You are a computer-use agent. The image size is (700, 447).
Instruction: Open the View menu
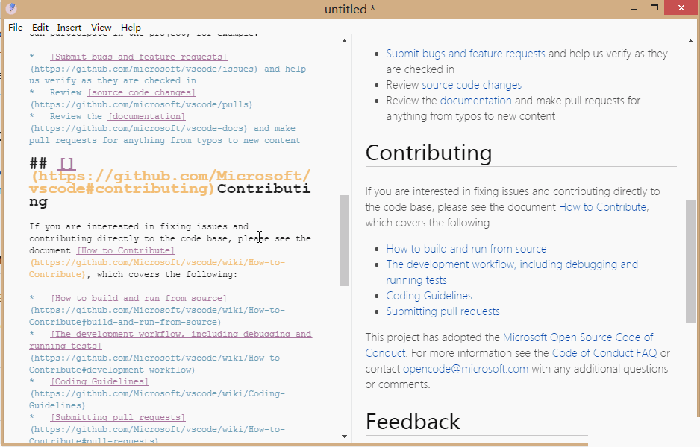point(101,27)
